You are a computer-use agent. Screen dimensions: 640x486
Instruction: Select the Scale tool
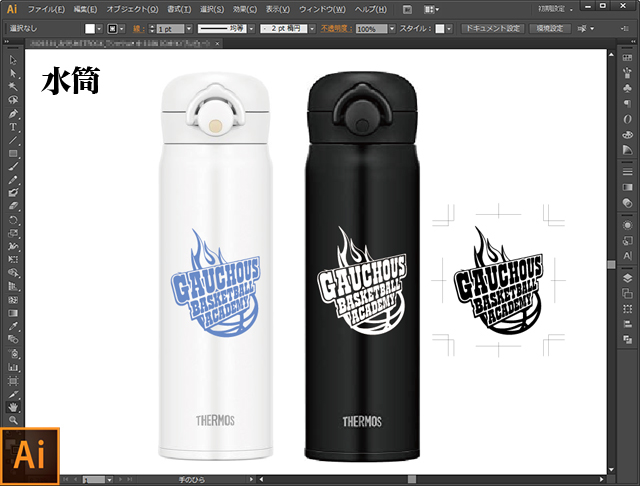coord(13,233)
